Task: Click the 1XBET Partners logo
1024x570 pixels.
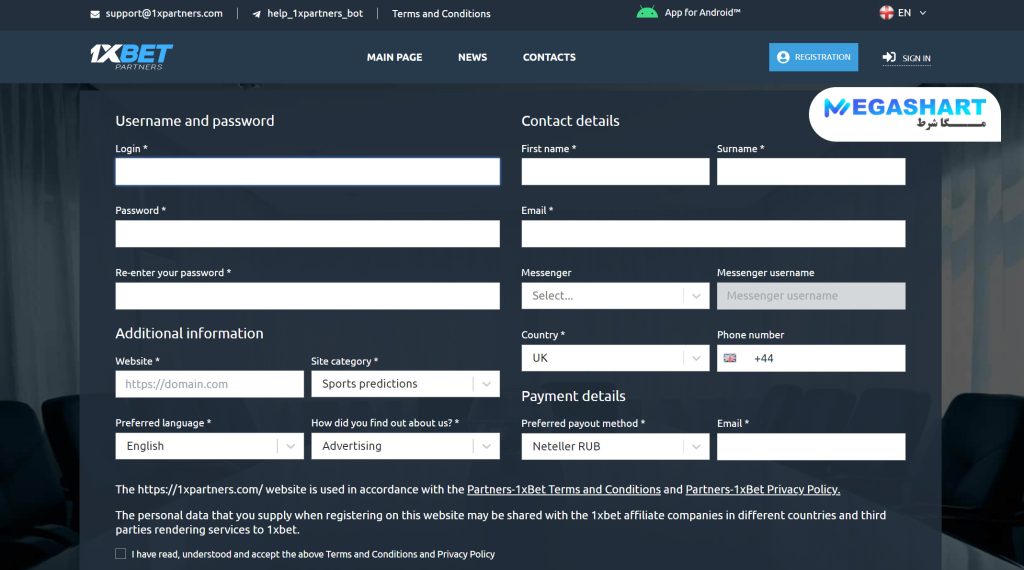Action: point(131,56)
